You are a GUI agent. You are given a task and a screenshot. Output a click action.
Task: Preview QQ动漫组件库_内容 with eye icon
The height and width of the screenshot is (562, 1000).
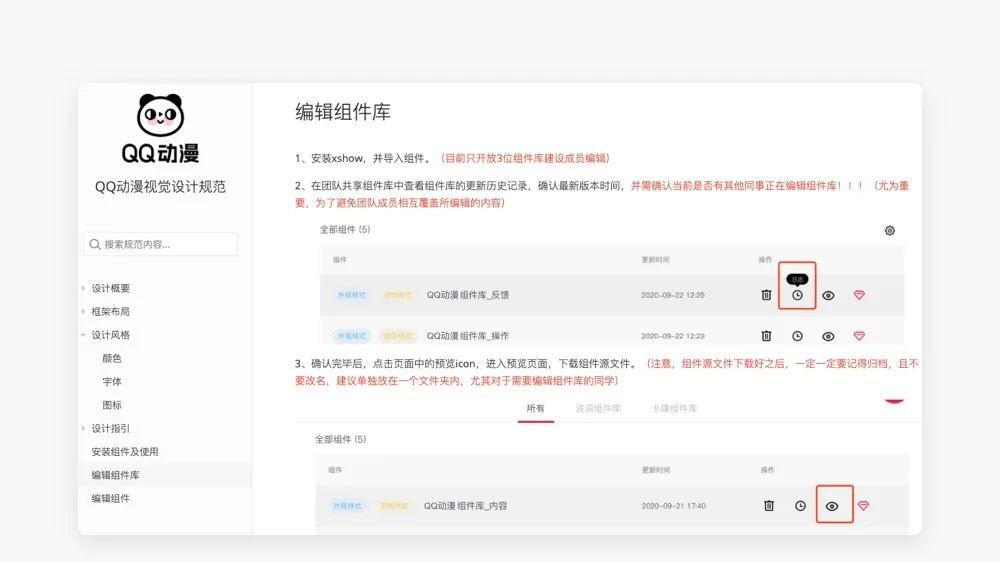click(x=832, y=506)
